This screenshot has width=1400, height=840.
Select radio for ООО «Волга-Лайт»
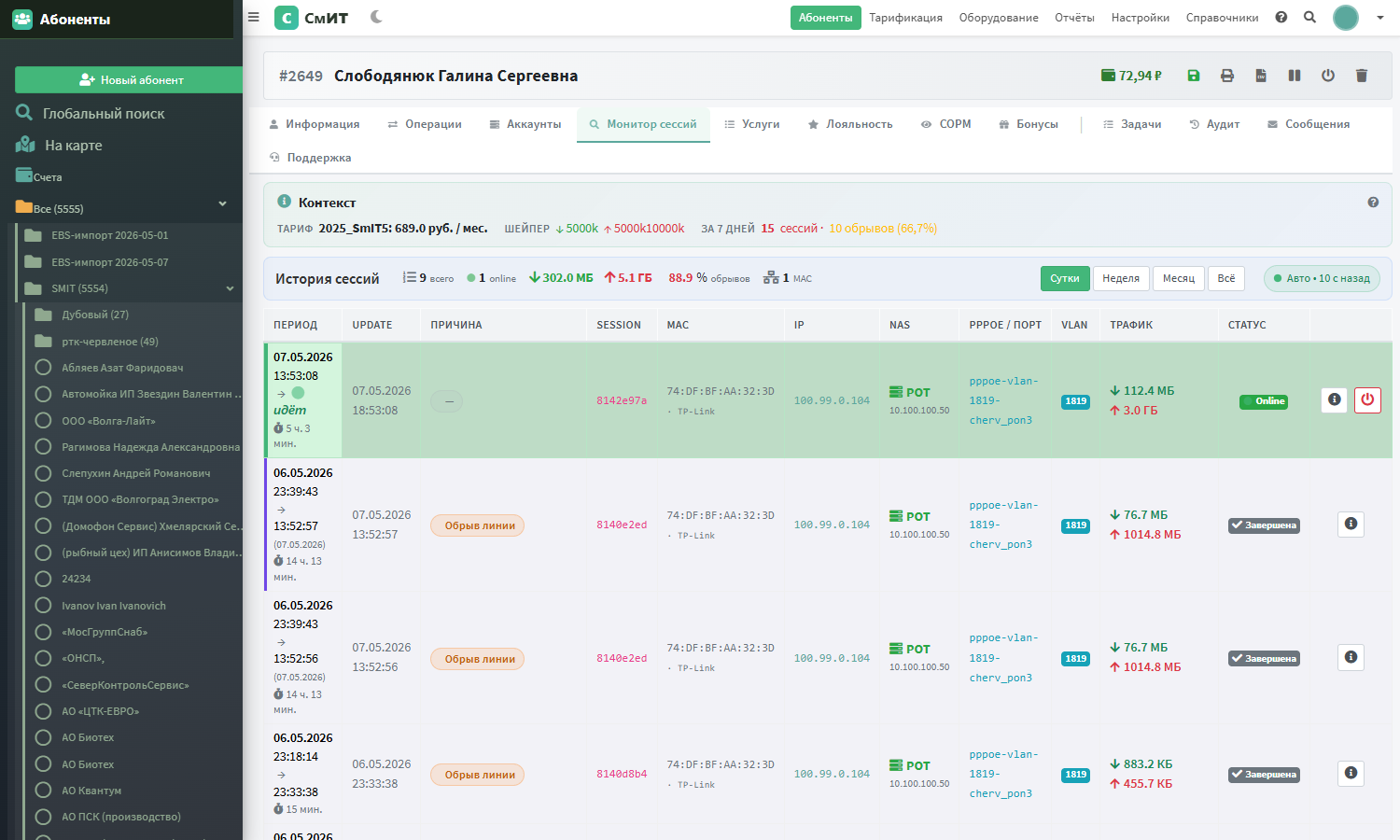[43, 421]
